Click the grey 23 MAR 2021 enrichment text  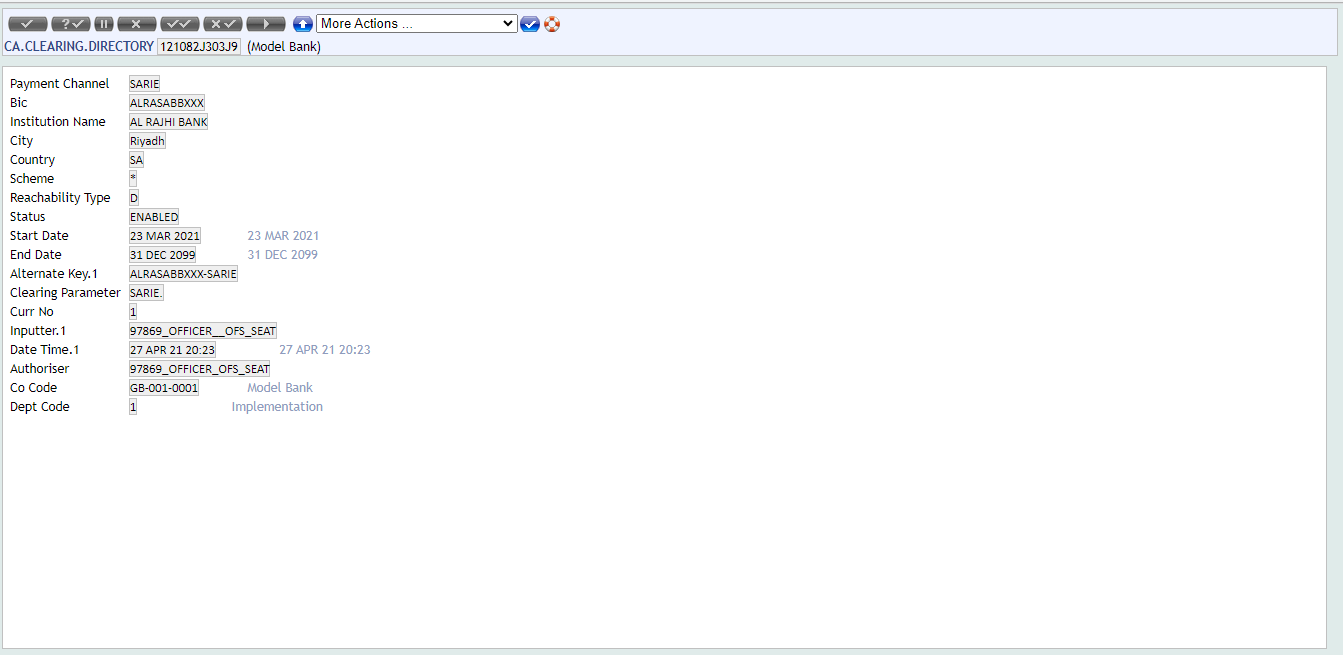pyautogui.click(x=284, y=236)
